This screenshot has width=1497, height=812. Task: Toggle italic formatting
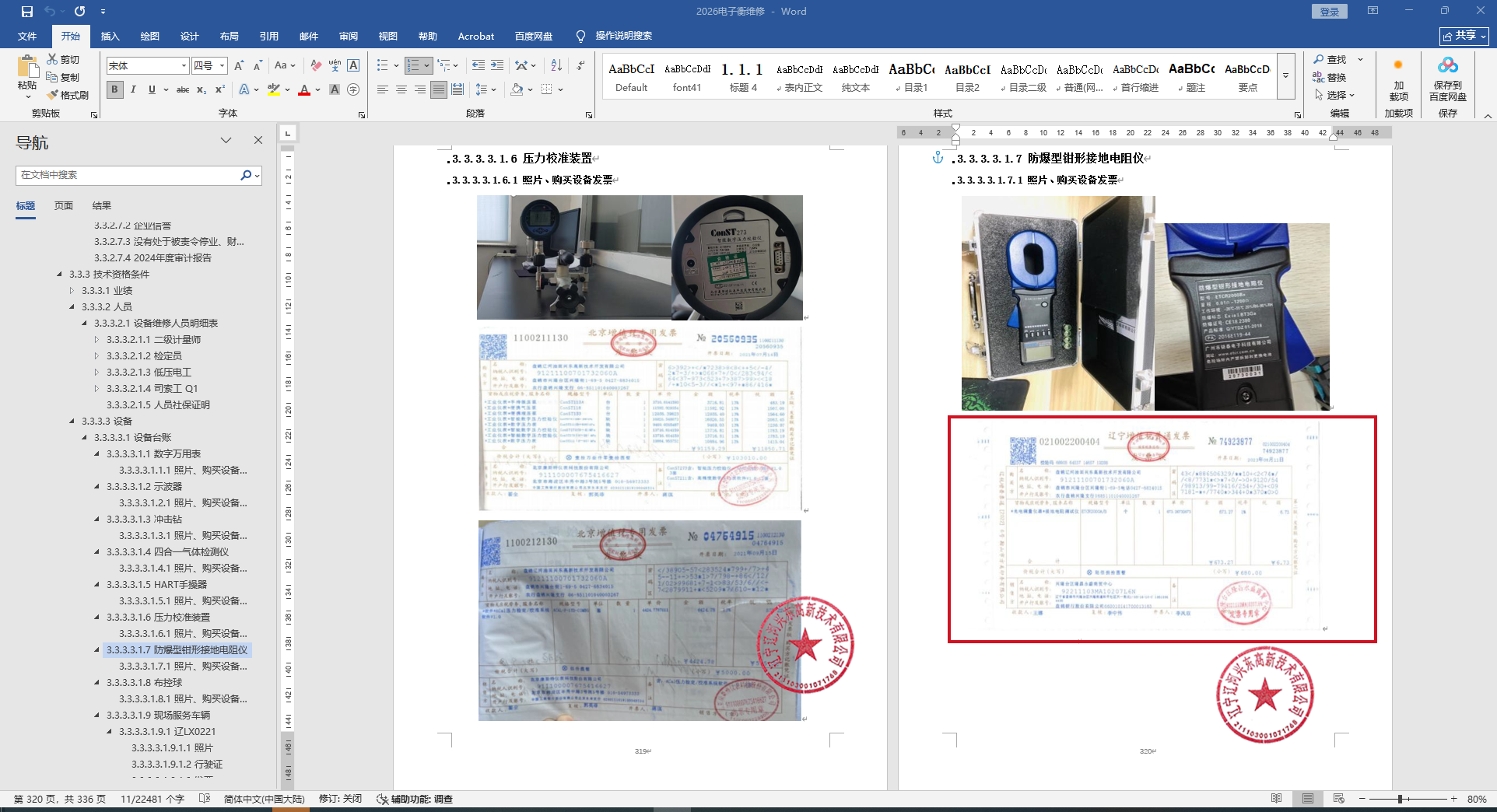(x=133, y=89)
